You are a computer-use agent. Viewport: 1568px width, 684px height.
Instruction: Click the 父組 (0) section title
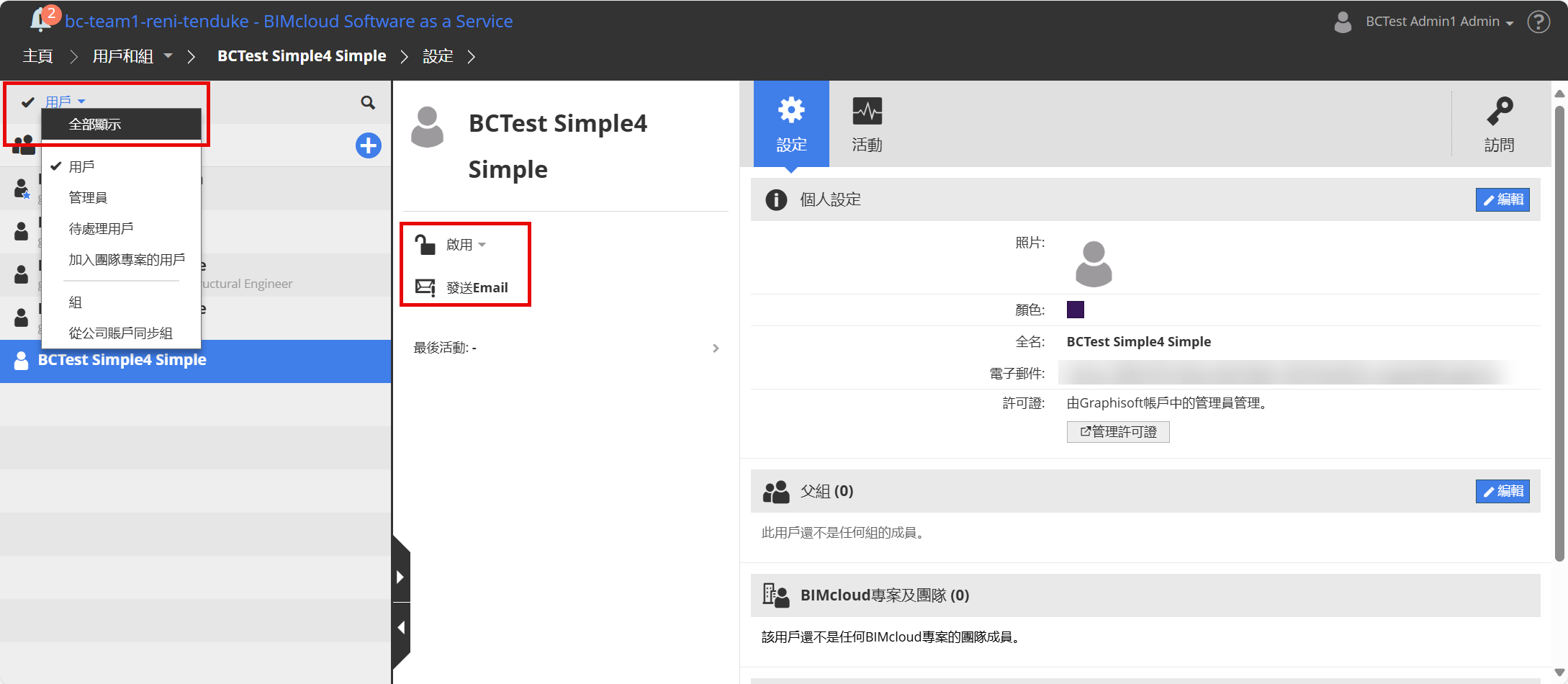(826, 491)
